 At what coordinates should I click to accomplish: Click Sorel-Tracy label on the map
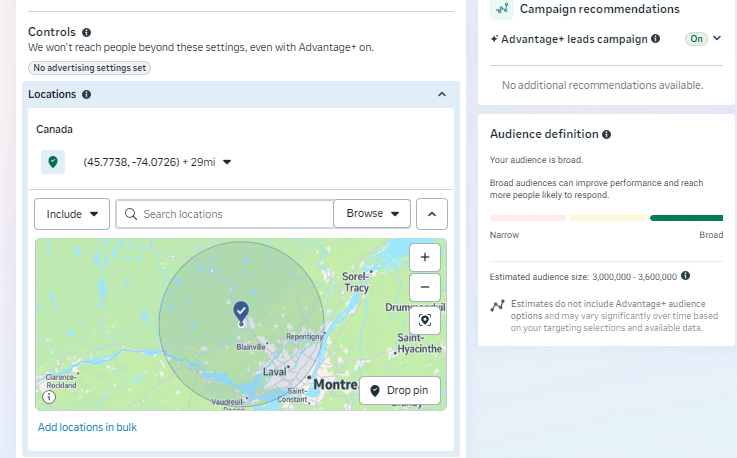356,282
